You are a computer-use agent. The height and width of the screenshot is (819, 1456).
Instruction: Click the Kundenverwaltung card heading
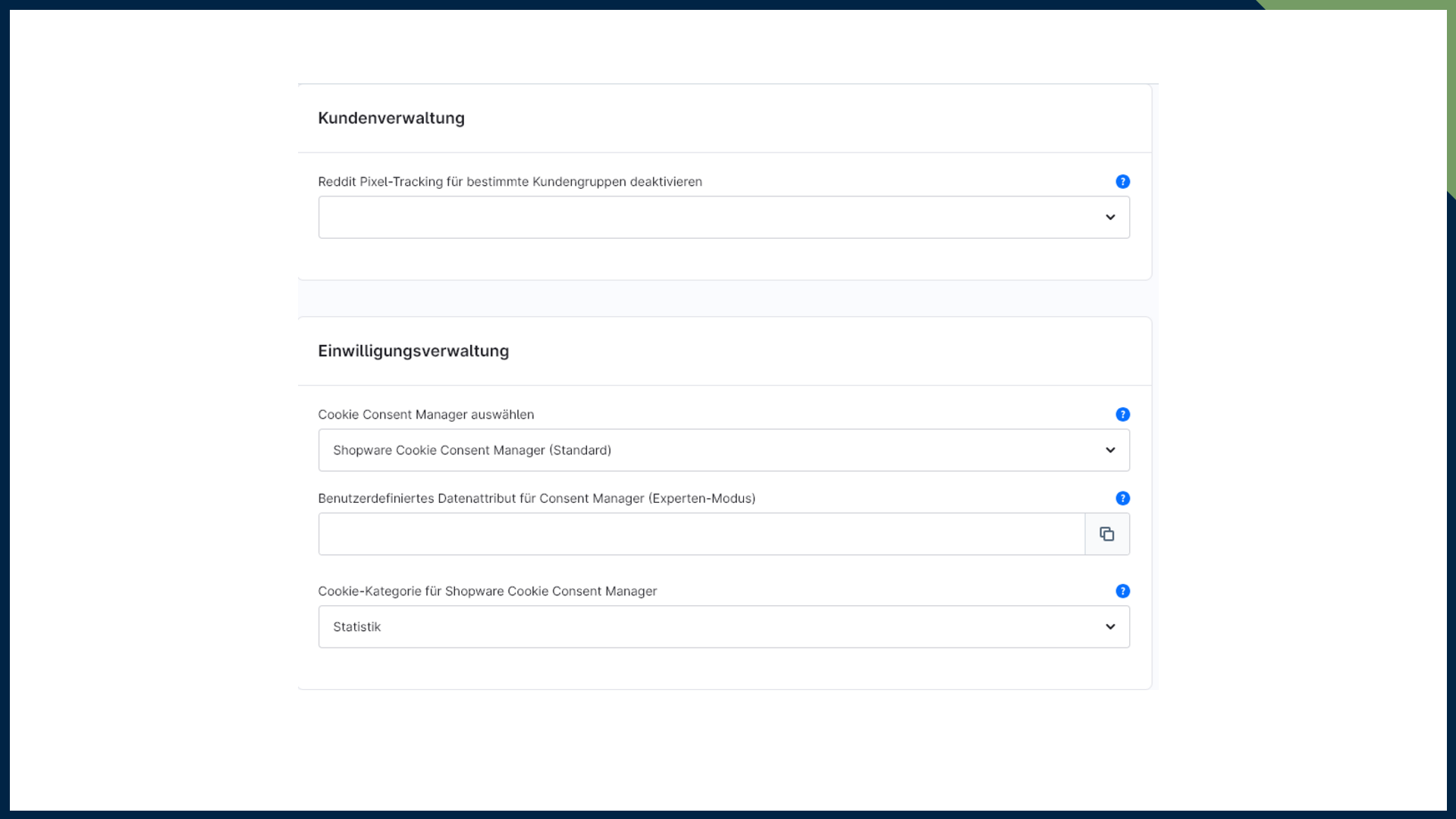pos(391,118)
